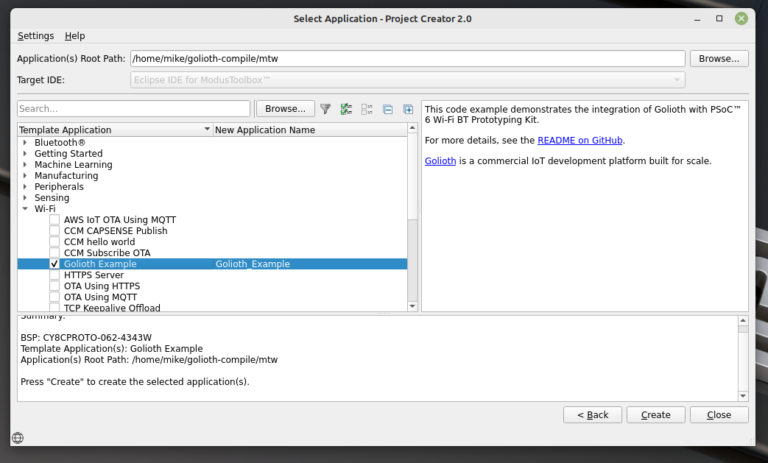Viewport: 768px width, 463px height.
Task: Open the Target IDE dropdown
Action: click(x=407, y=80)
